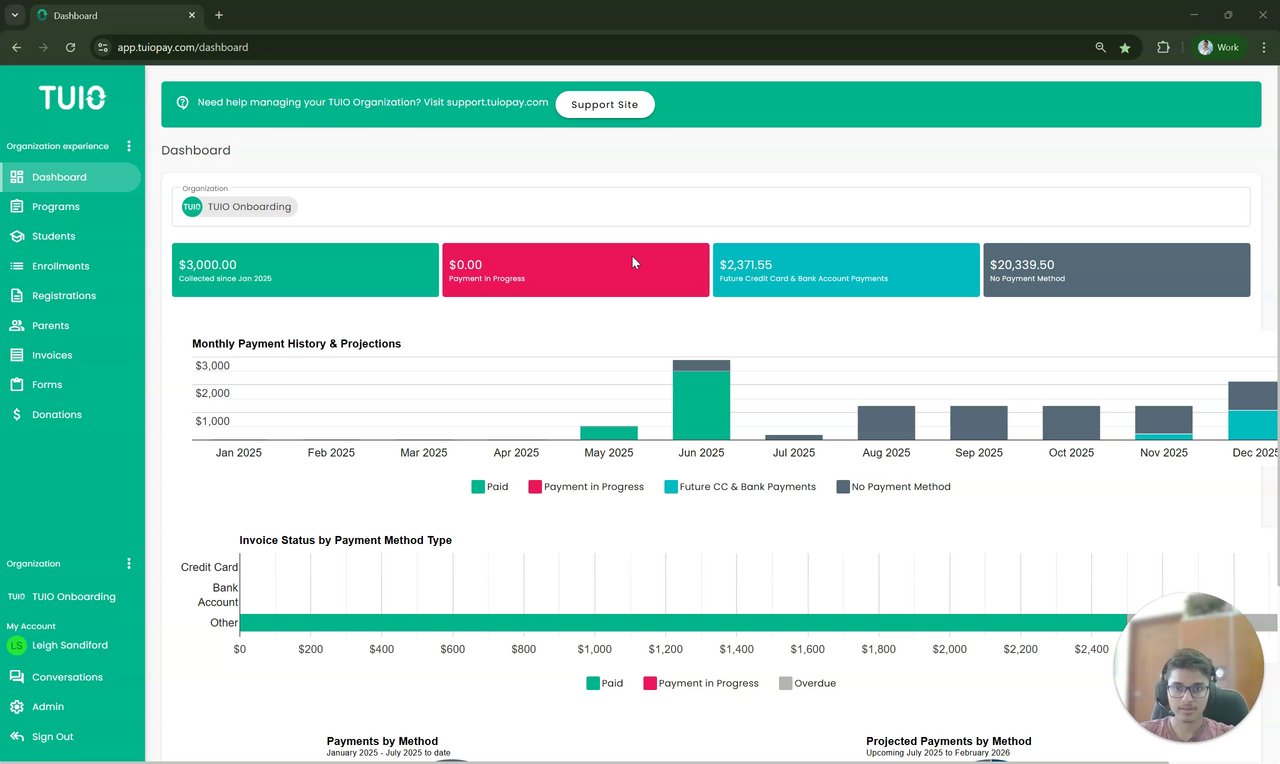Open the Organization section three-dot menu
The height and width of the screenshot is (764, 1280).
tap(129, 564)
